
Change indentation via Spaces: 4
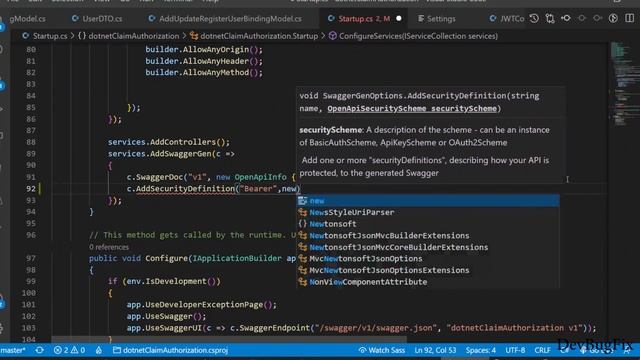[x=481, y=350]
